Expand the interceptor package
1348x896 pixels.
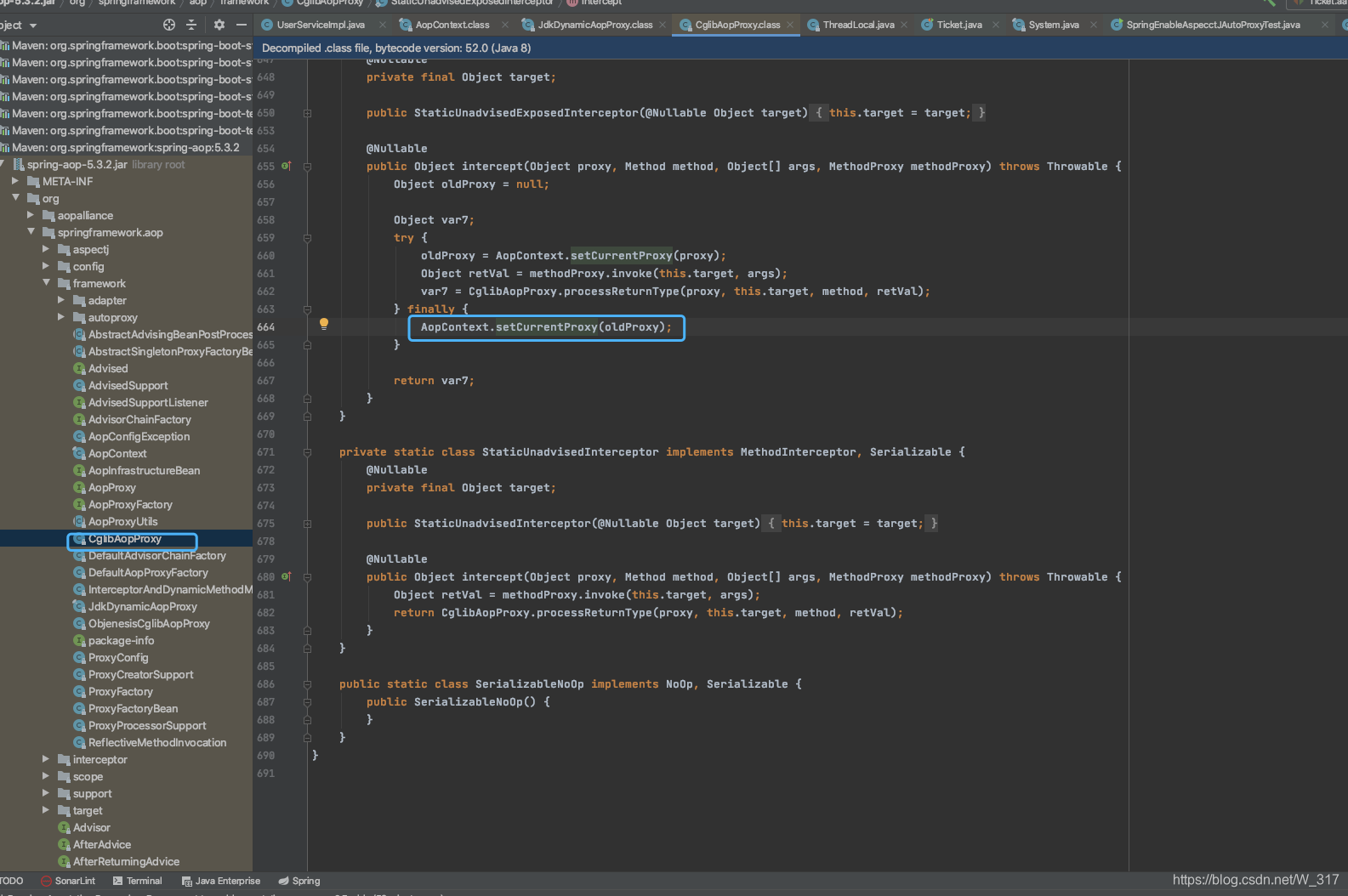pyautogui.click(x=46, y=759)
